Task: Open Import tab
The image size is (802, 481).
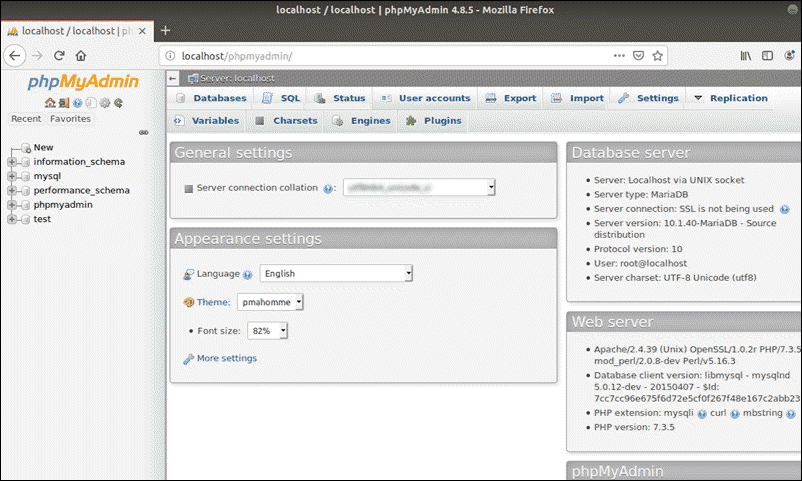Action: pyautogui.click(x=577, y=98)
